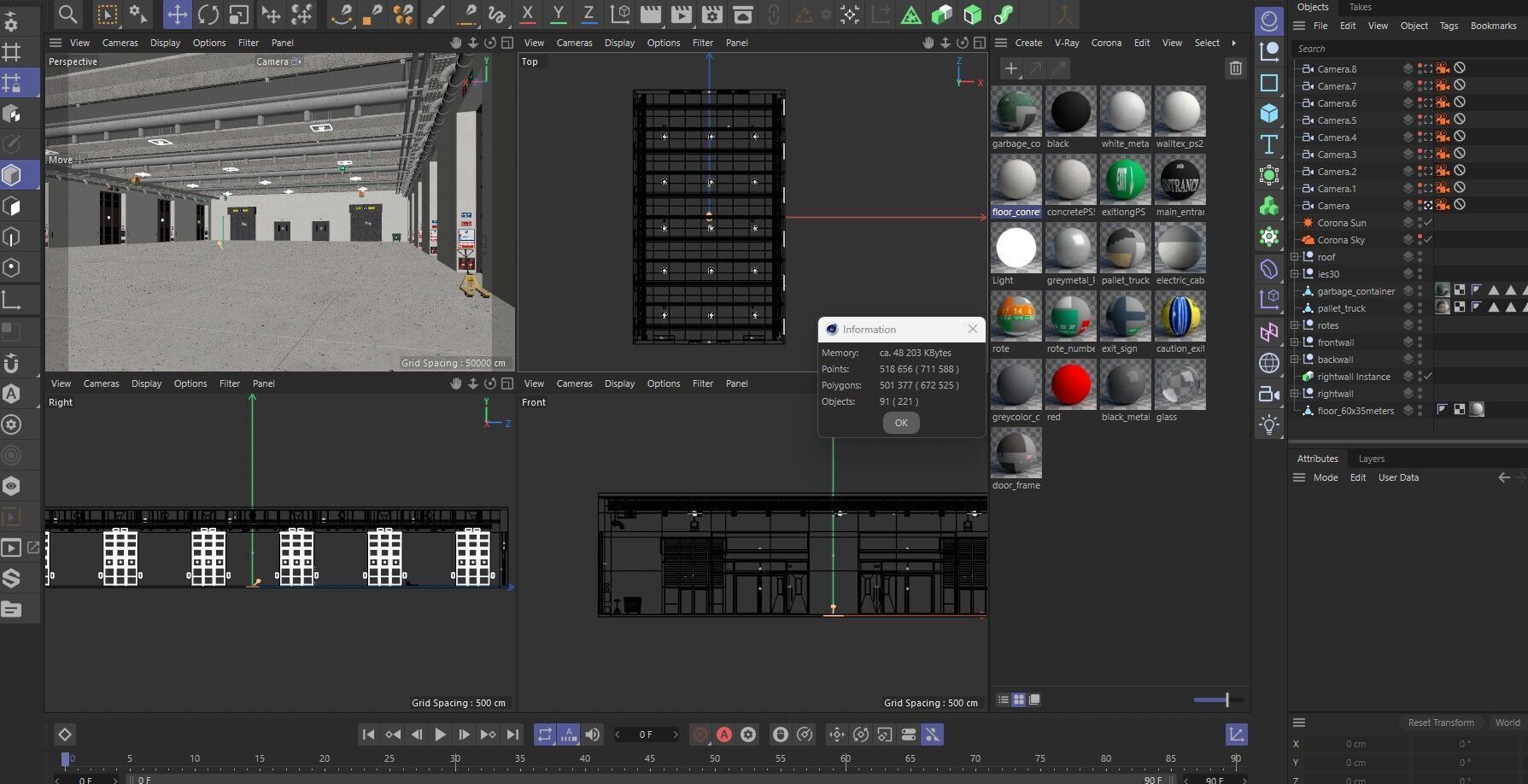Create a new material with plus icon
The image size is (1528, 784).
1010,68
